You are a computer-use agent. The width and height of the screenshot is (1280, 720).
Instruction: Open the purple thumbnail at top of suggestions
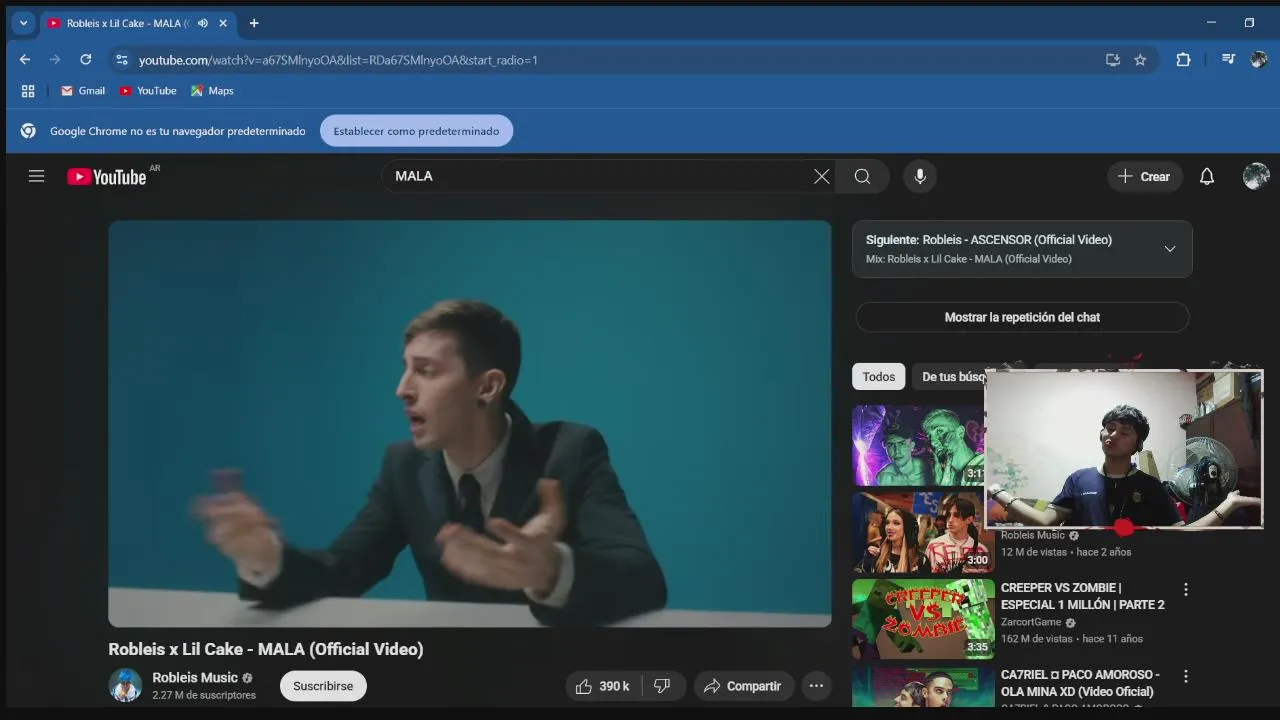(918, 445)
